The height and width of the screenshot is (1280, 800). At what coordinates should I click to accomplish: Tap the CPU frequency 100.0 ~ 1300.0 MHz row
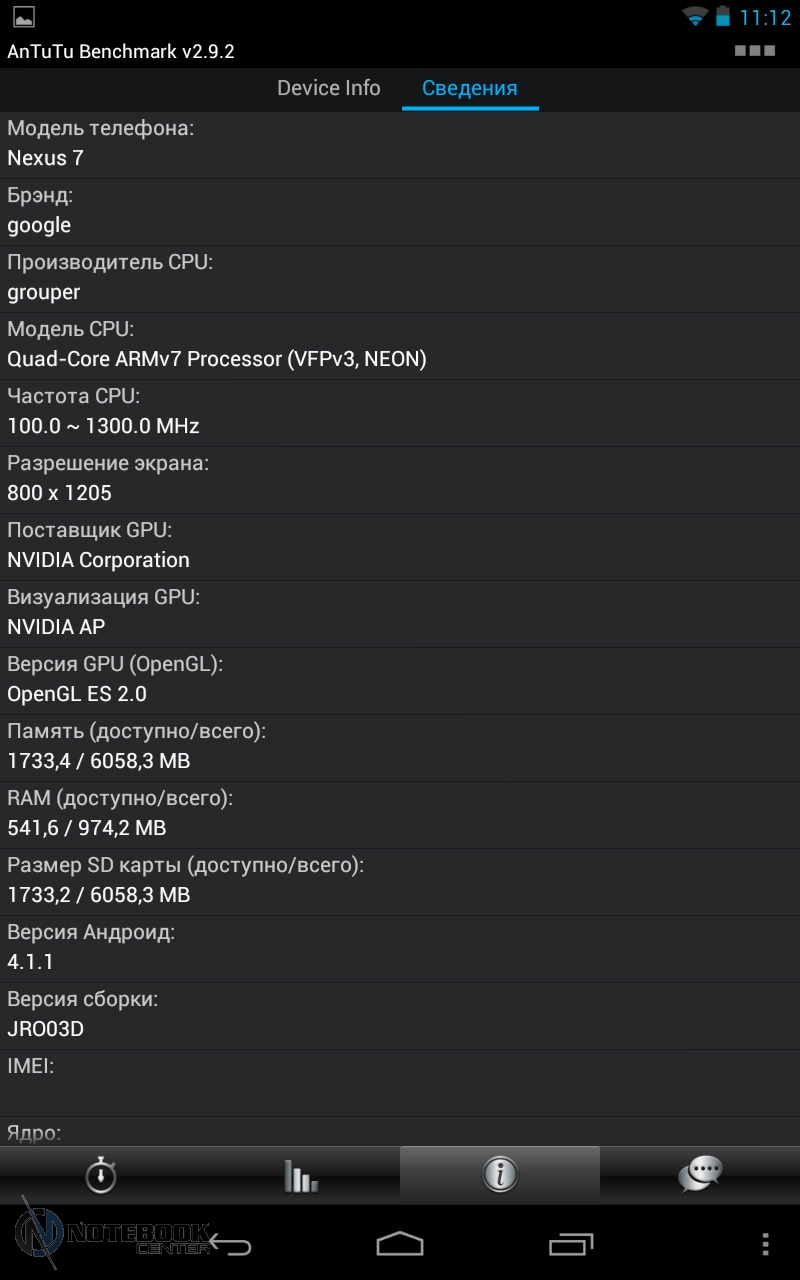click(x=400, y=413)
